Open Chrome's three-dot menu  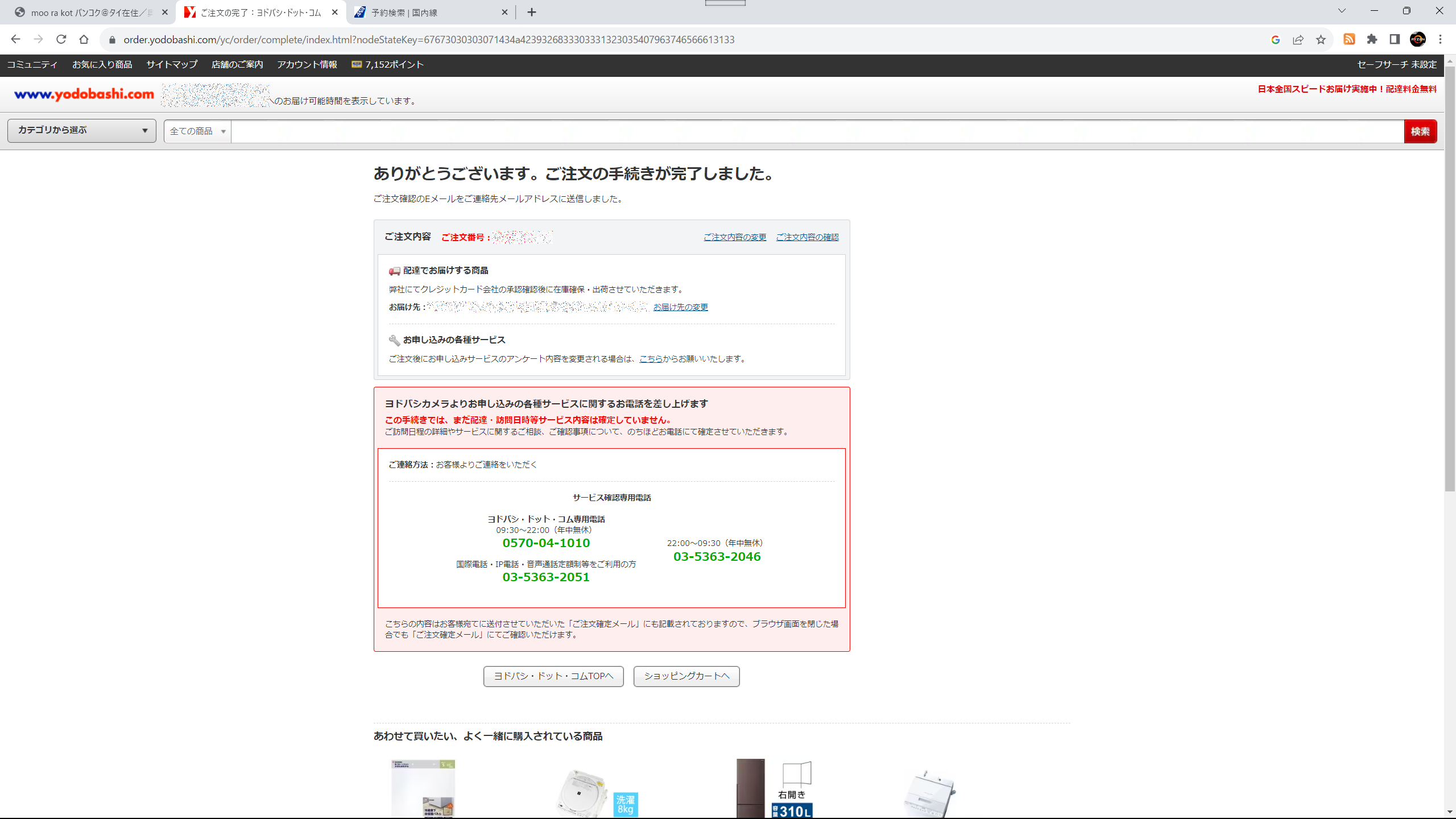point(1441,39)
